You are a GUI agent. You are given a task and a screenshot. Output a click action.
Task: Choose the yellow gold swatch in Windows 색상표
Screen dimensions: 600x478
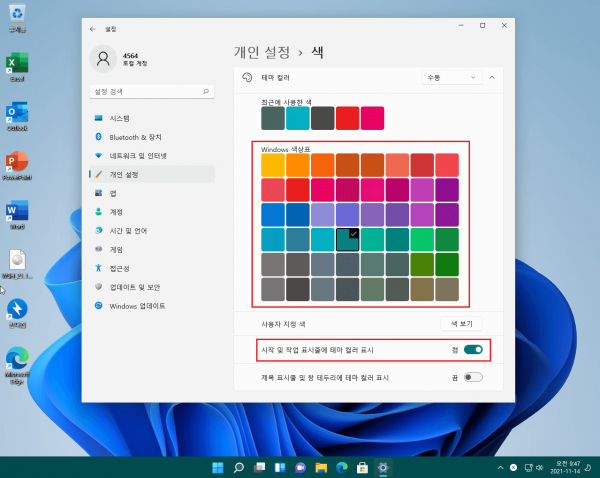click(273, 165)
